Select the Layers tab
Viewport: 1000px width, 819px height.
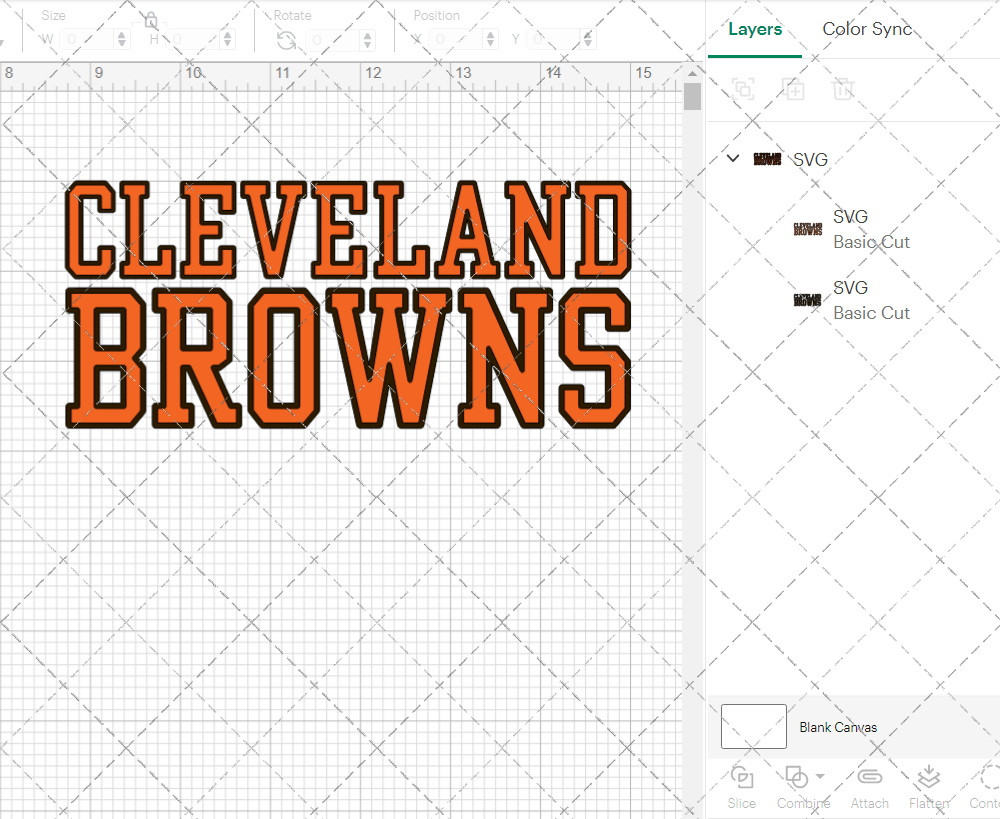(x=755, y=29)
